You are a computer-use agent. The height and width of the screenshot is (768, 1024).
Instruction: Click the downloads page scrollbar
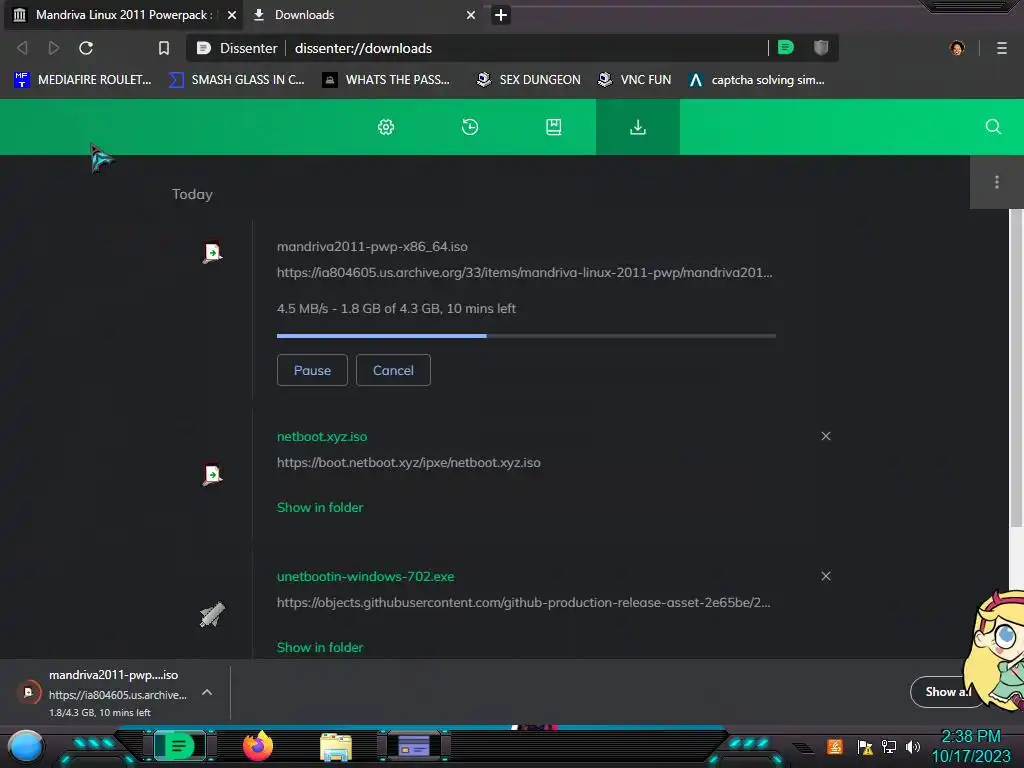1016,368
